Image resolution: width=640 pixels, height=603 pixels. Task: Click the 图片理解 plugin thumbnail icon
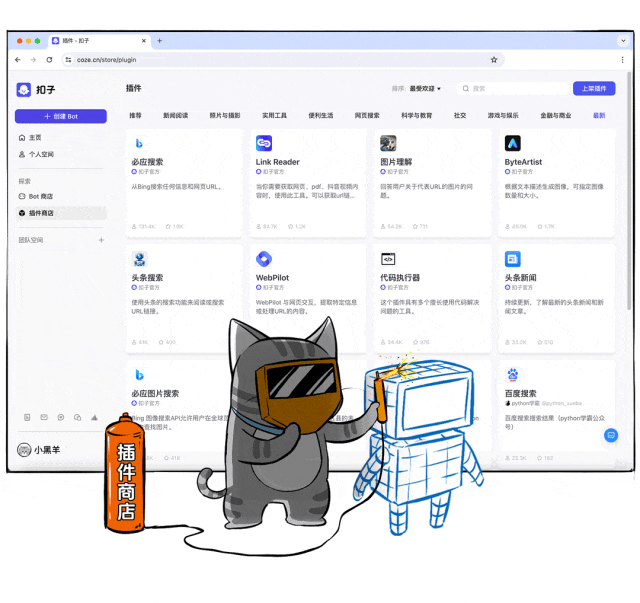click(388, 143)
